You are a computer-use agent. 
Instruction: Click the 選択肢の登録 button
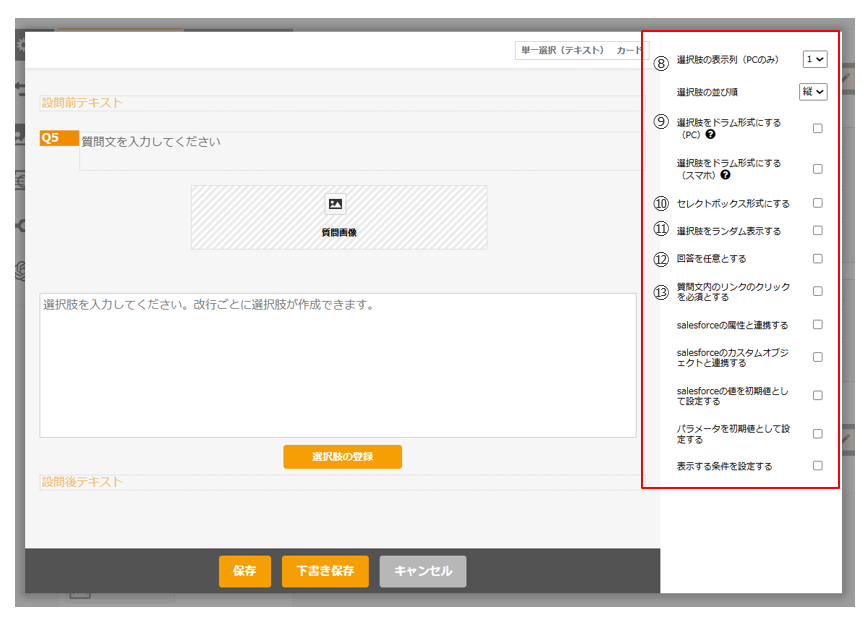point(343,457)
